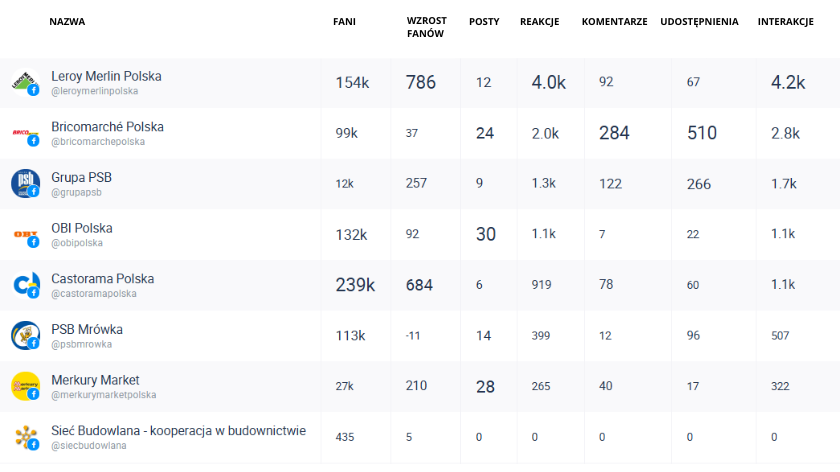Open the Castorama Polska page link
Screen dimensions: 840x472
(102, 279)
